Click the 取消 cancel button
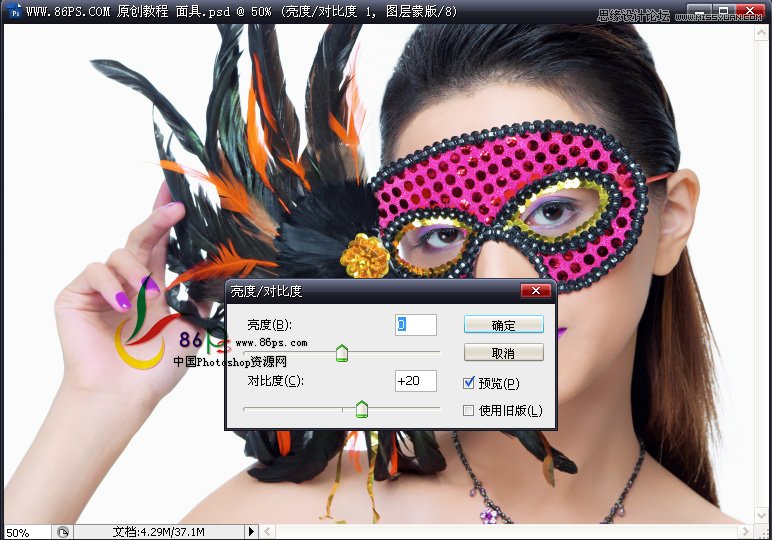This screenshot has height=540, width=772. click(x=504, y=352)
